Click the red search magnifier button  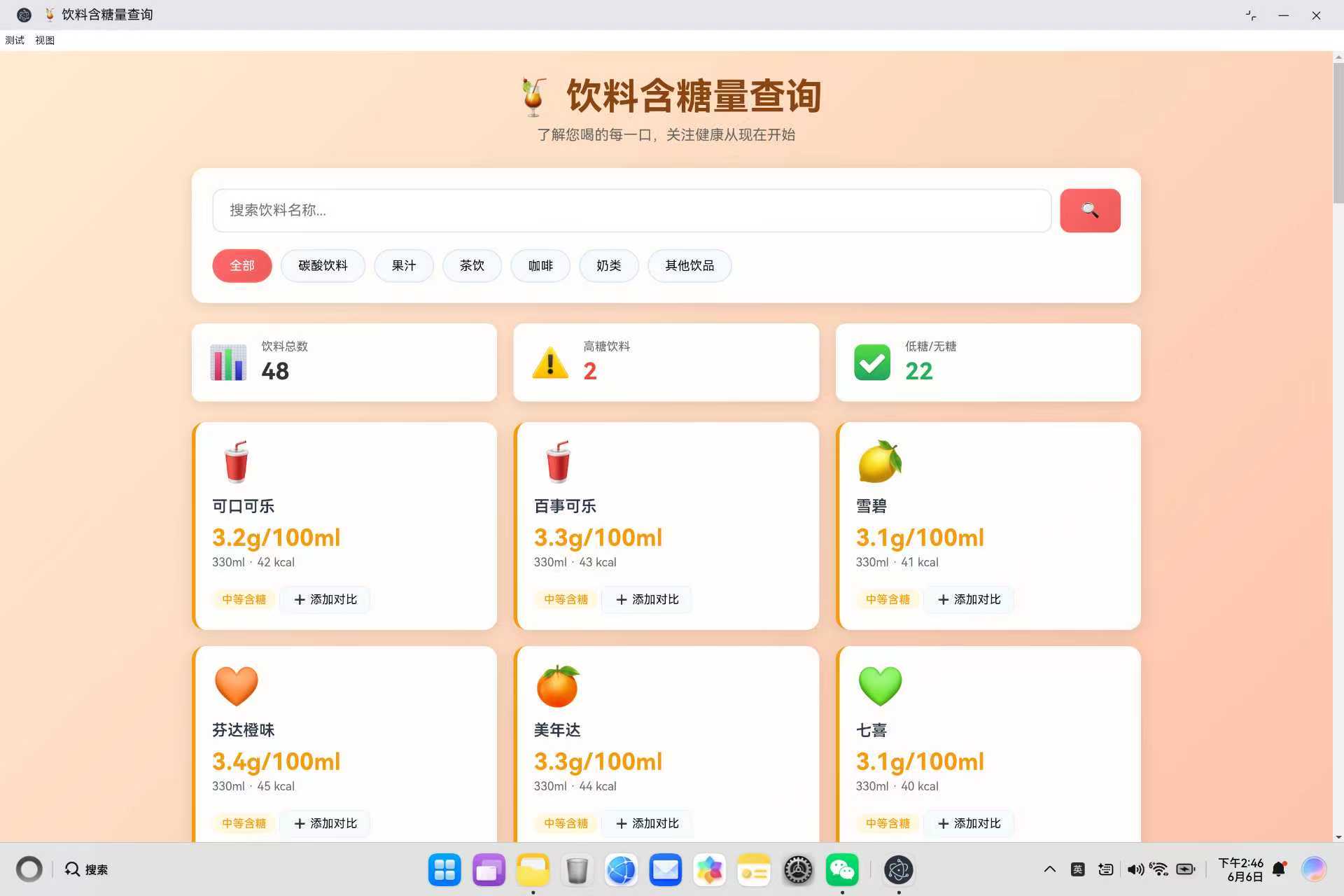tap(1090, 210)
